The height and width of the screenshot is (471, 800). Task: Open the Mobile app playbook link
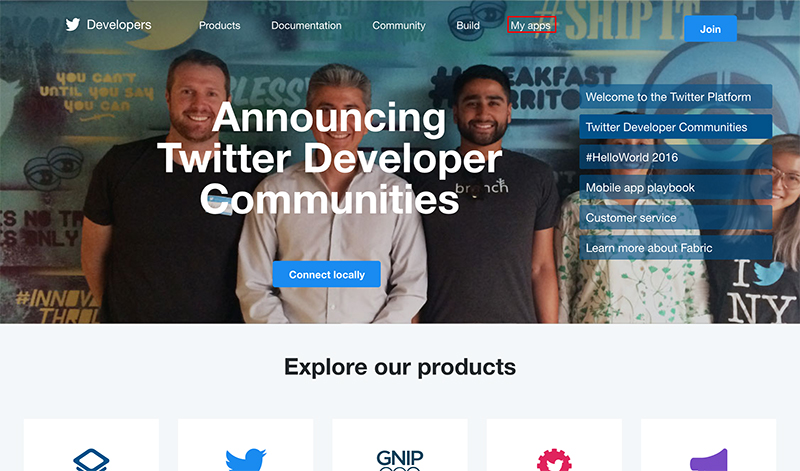pyautogui.click(x=676, y=187)
